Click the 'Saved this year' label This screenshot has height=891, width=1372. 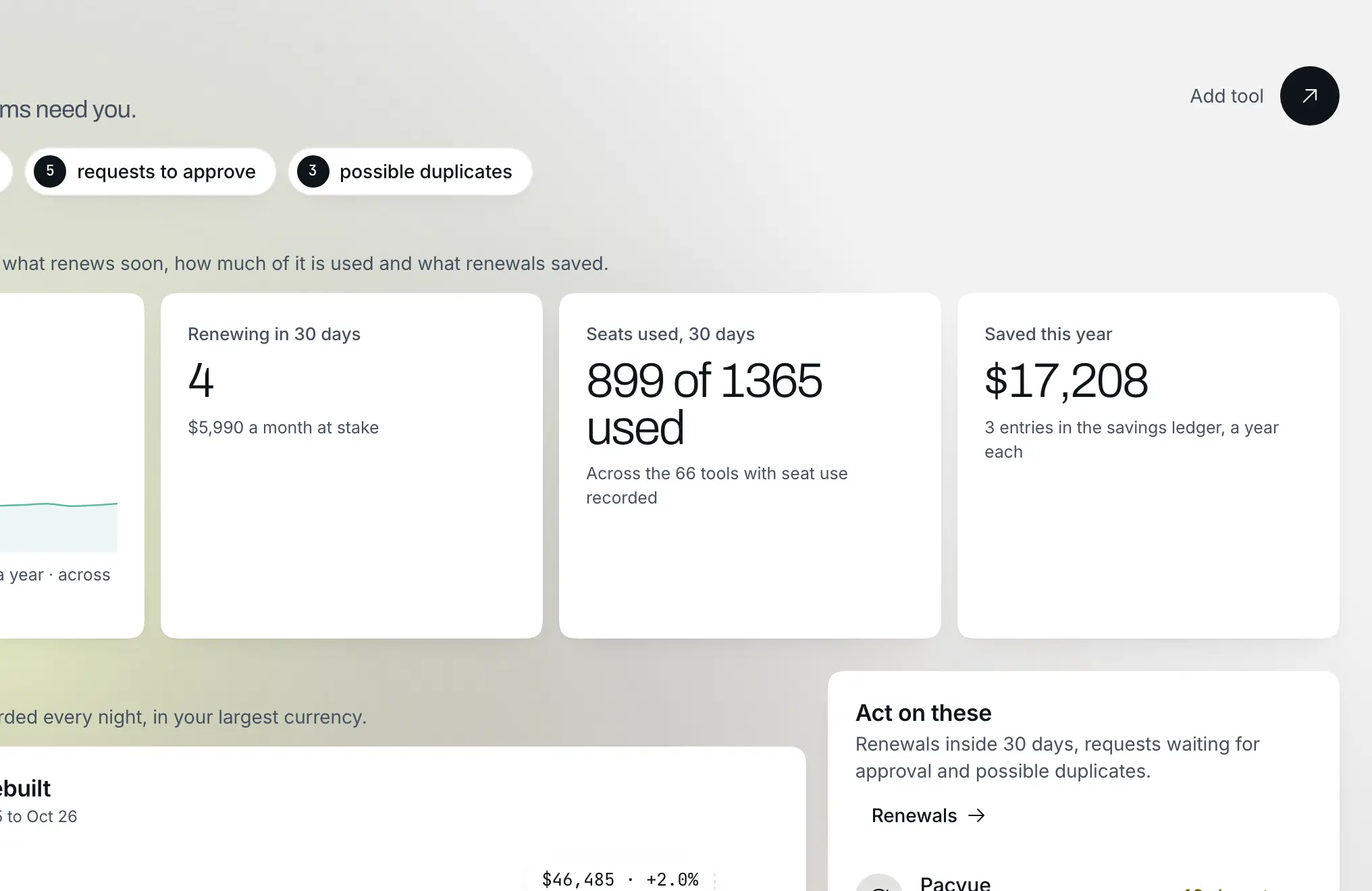coord(1048,334)
